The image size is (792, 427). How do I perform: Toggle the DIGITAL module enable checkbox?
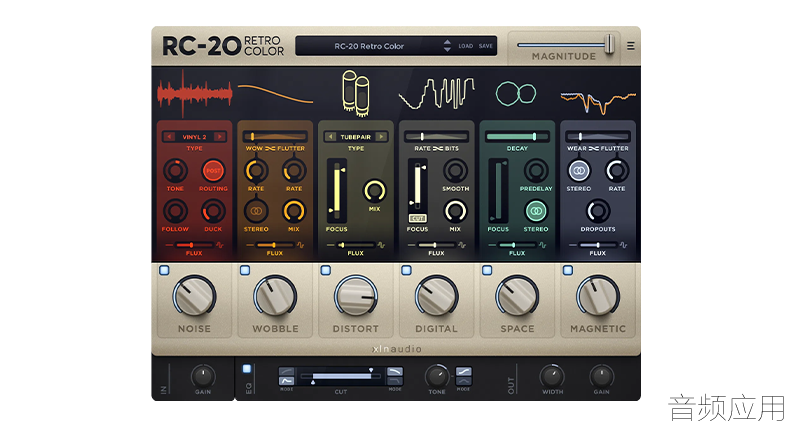[406, 270]
